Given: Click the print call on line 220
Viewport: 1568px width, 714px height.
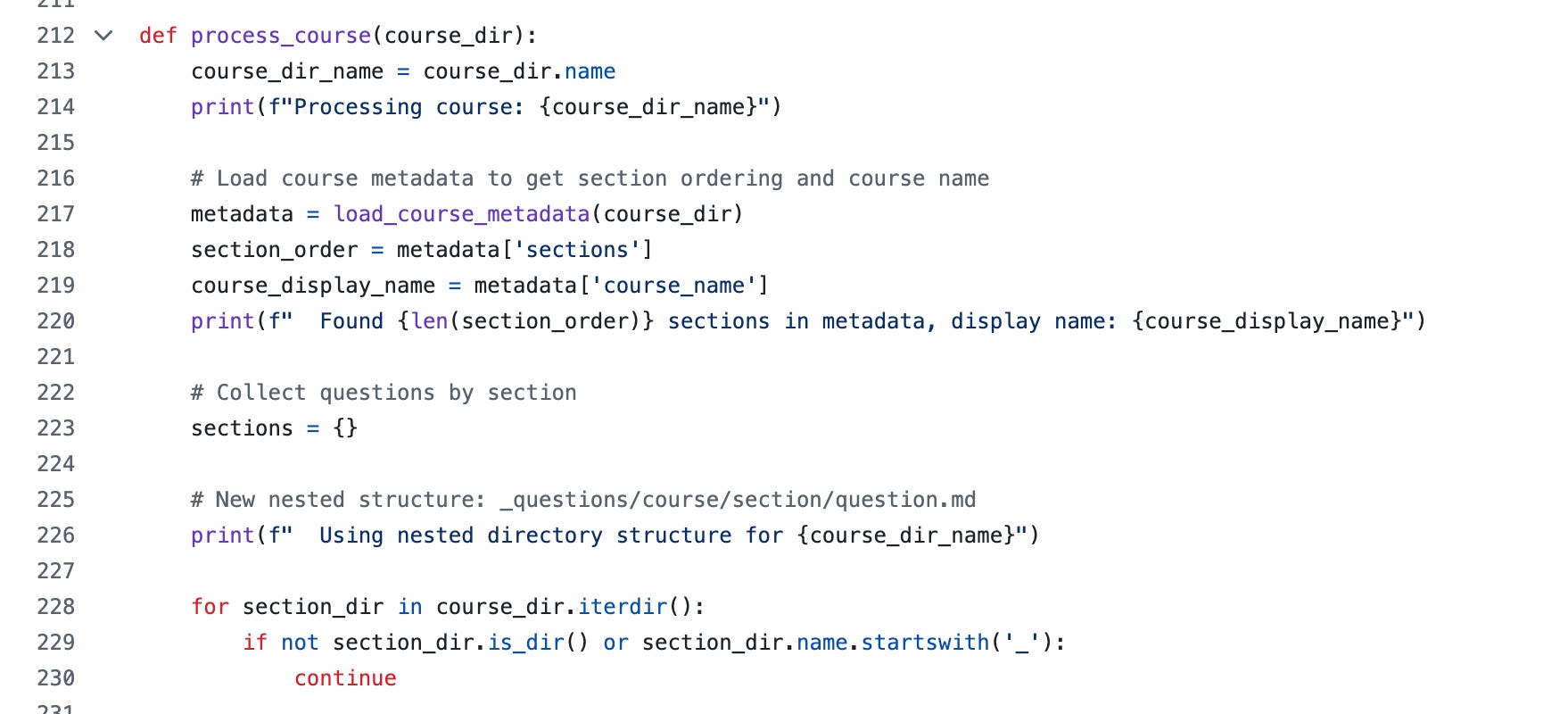Looking at the screenshot, I should click(223, 321).
